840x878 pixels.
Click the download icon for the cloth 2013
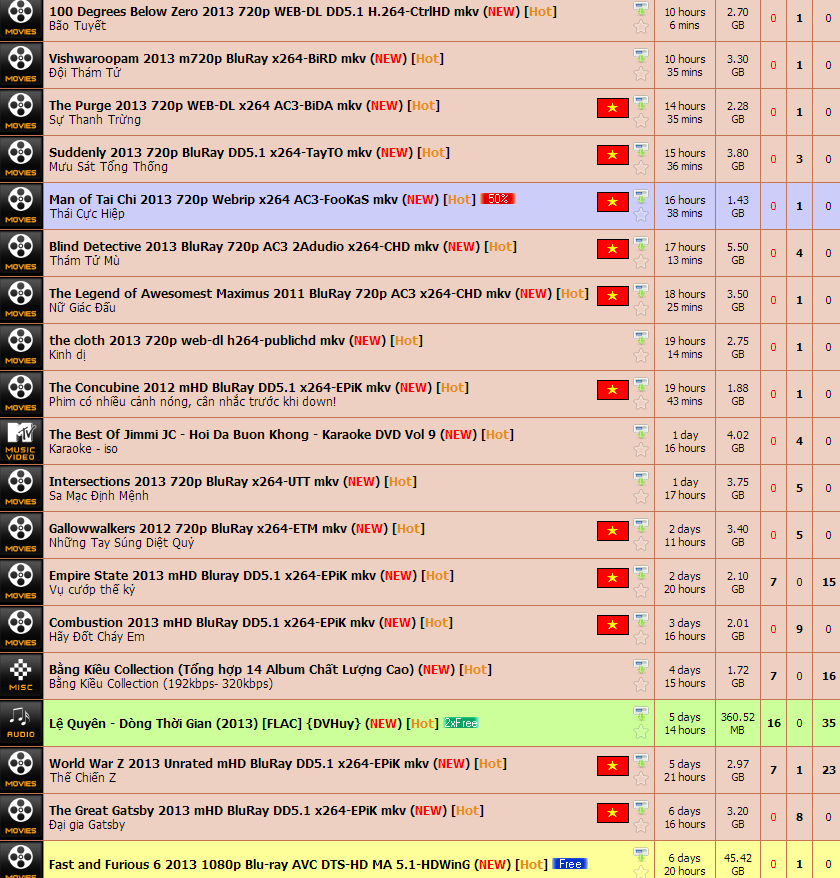(641, 338)
